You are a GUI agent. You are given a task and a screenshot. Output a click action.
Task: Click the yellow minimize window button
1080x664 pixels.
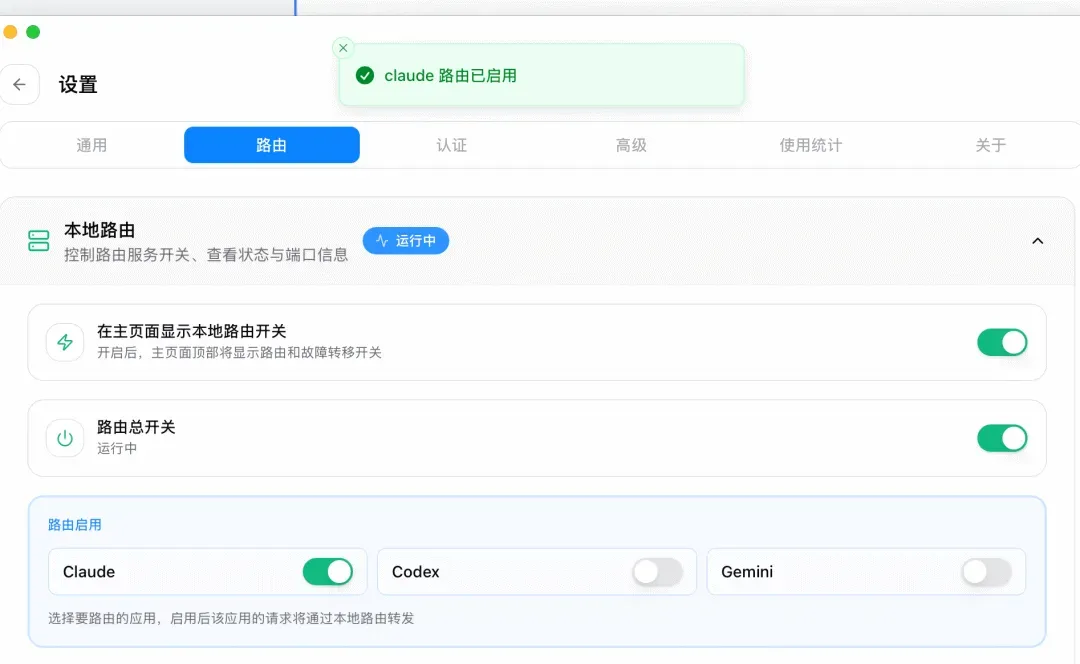pos(10,32)
